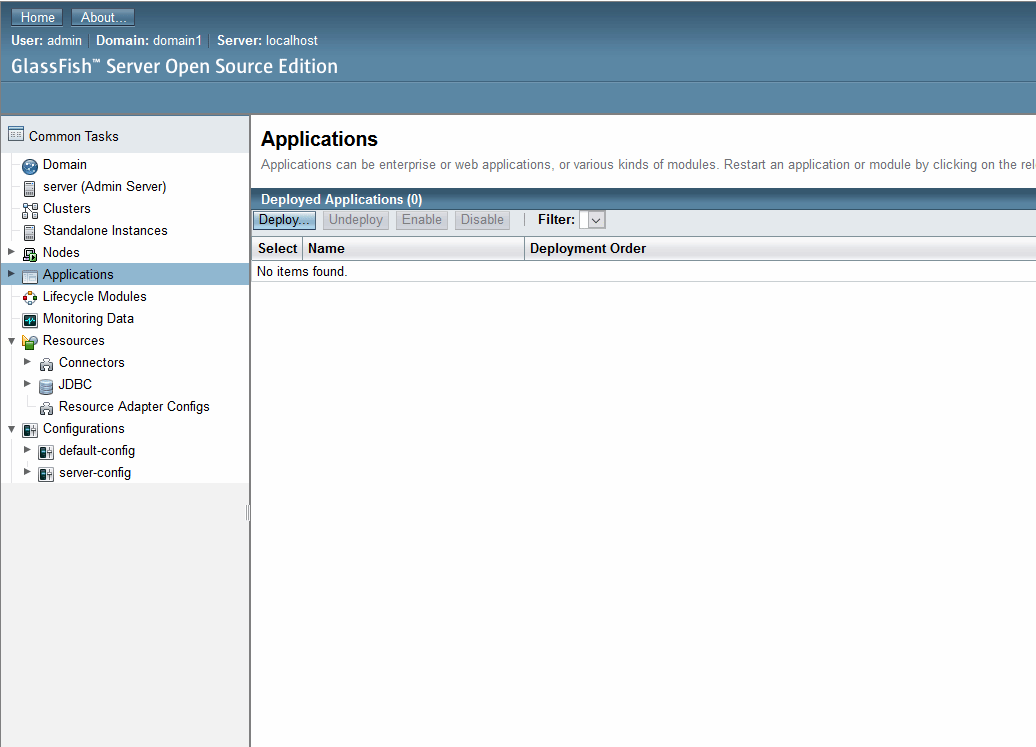This screenshot has height=747, width=1036.
Task: Click the Monitoring Data chart icon
Action: [30, 318]
